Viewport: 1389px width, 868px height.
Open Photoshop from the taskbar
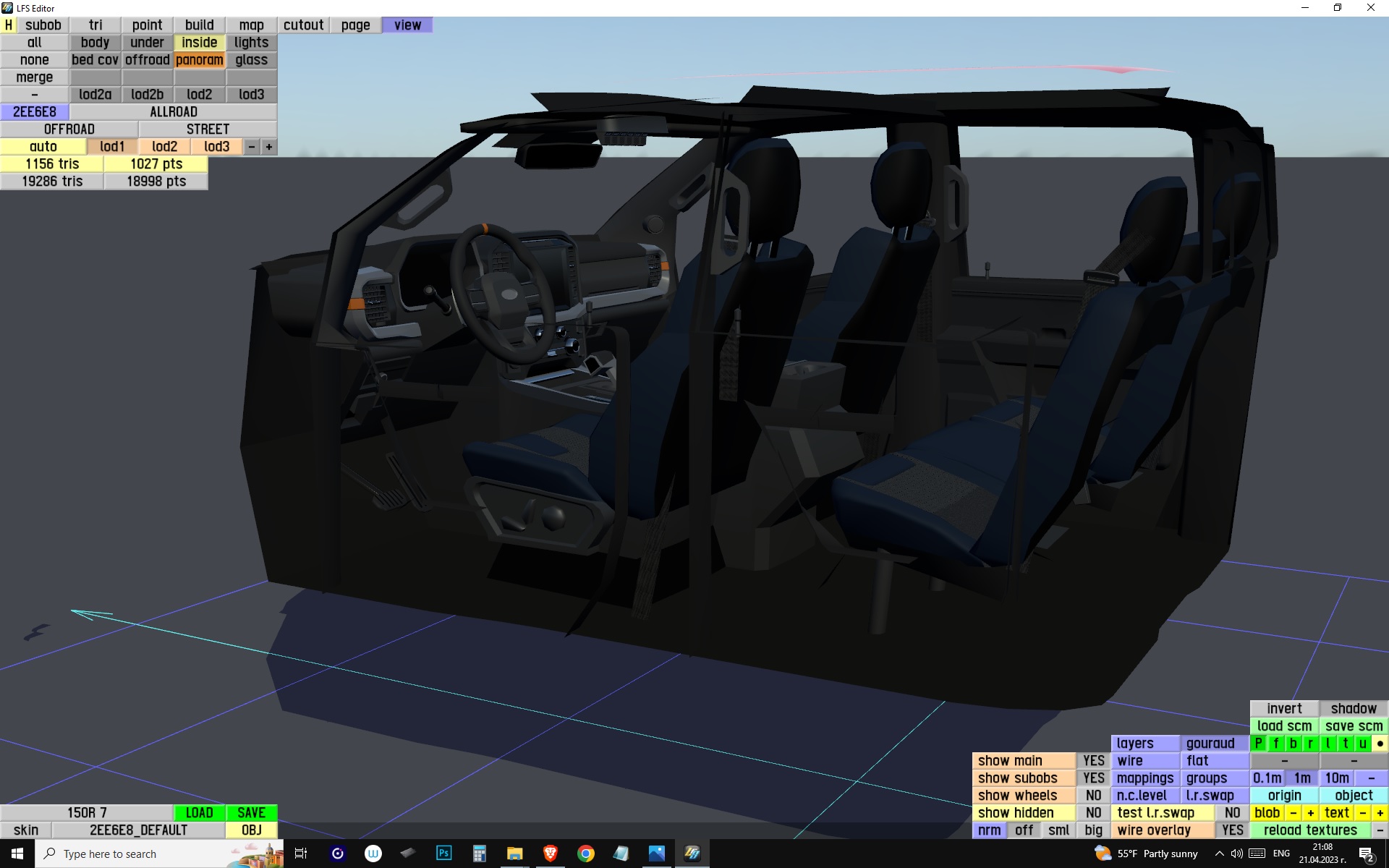(x=443, y=854)
